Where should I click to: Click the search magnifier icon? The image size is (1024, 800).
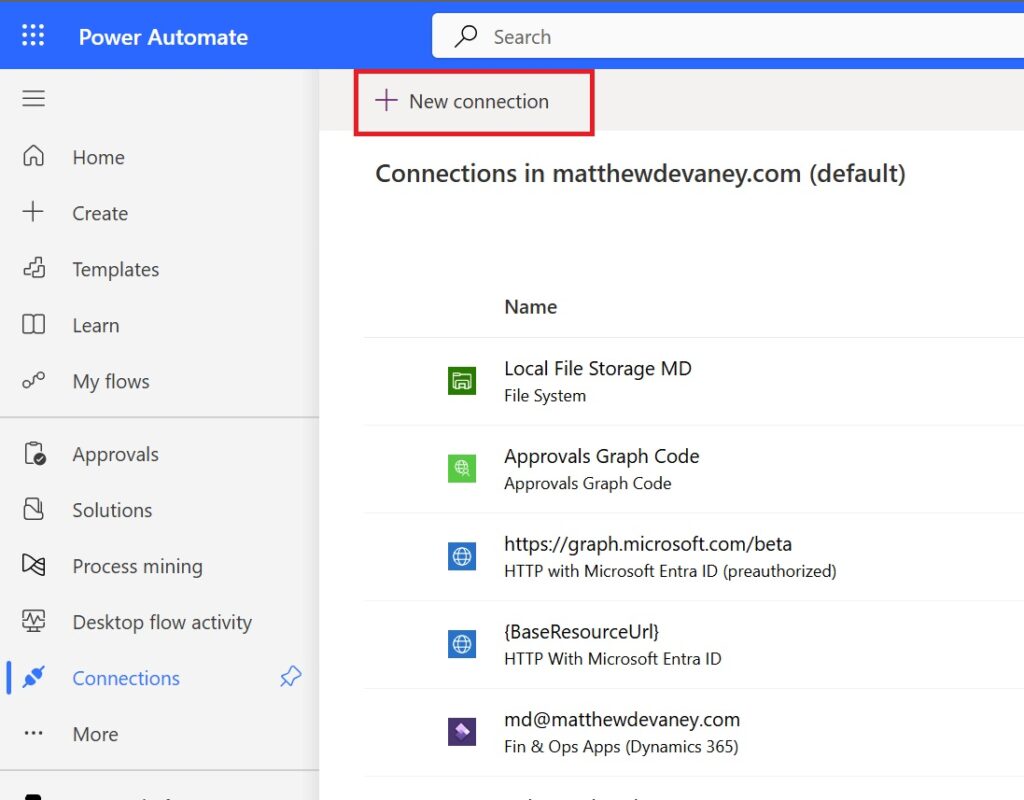click(x=466, y=36)
